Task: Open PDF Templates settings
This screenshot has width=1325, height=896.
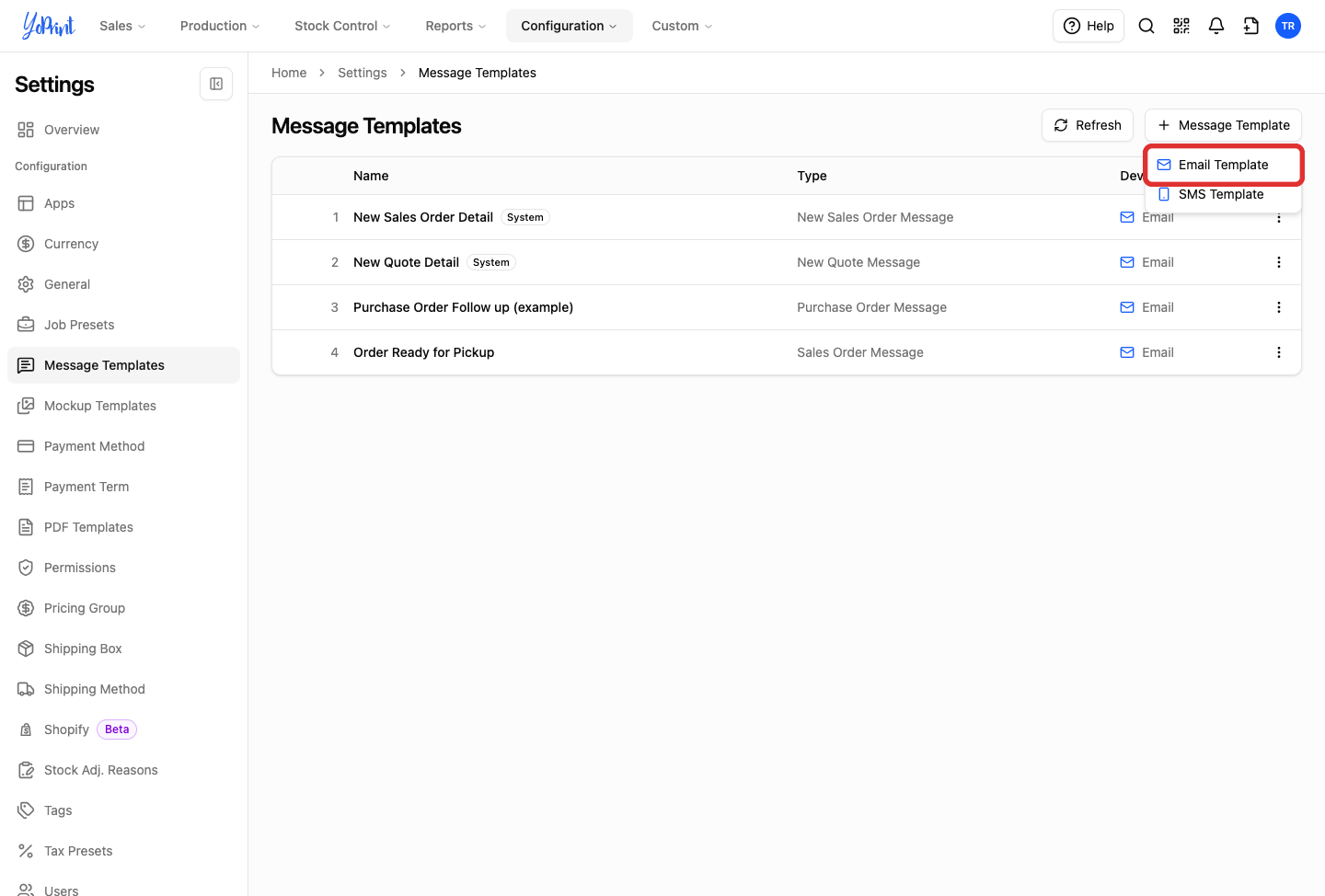Action: tap(123, 527)
